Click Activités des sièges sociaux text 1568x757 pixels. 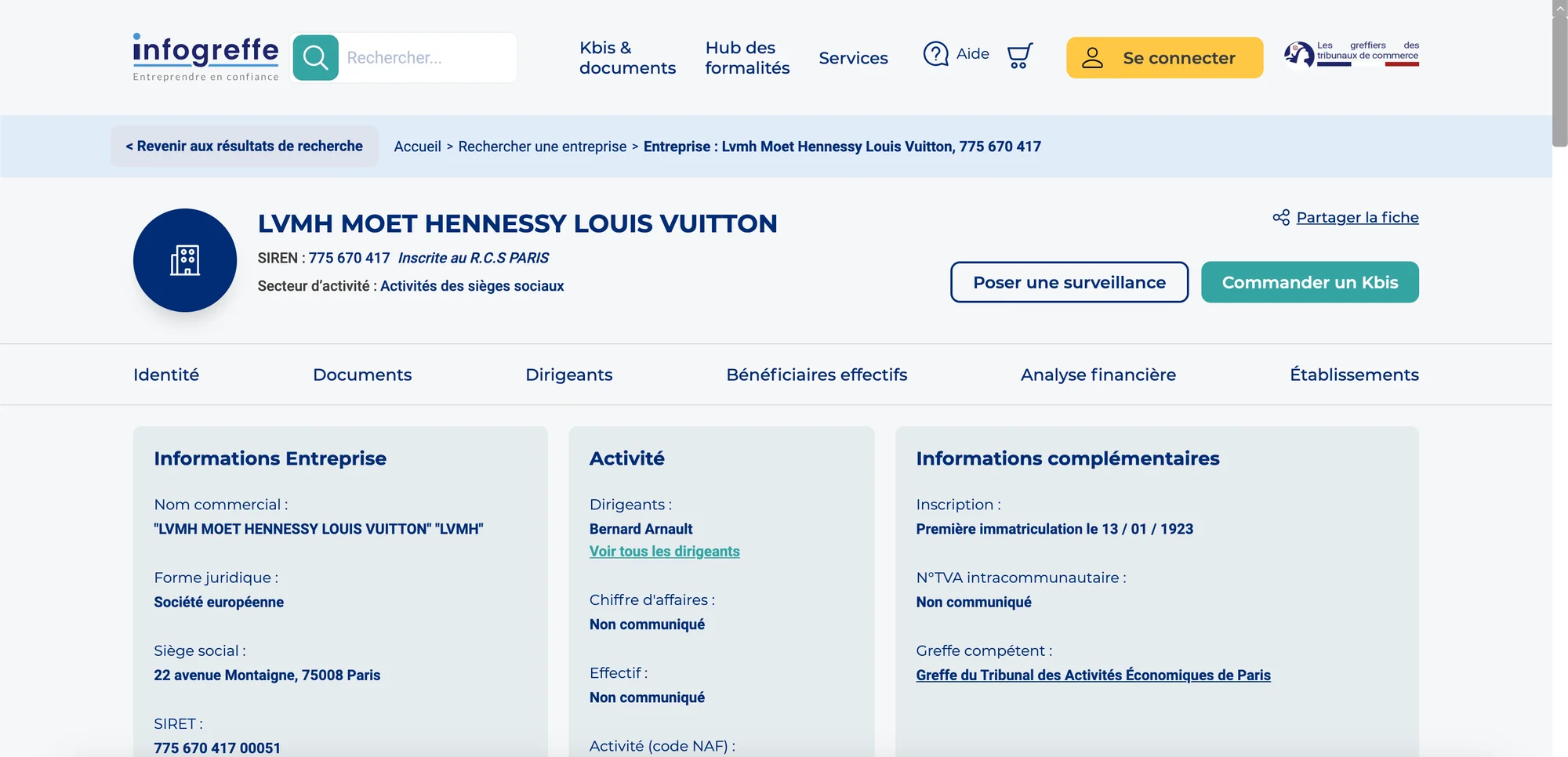pos(472,286)
